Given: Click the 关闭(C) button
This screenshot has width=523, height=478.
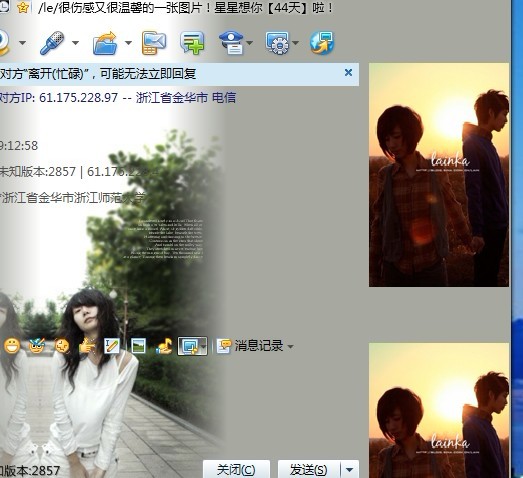Looking at the screenshot, I should (x=236, y=470).
